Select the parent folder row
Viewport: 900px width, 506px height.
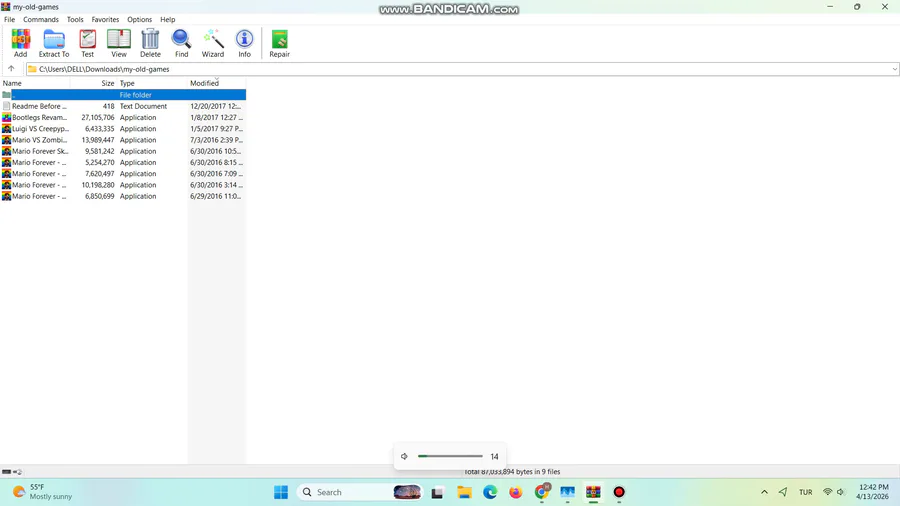[x=123, y=95]
